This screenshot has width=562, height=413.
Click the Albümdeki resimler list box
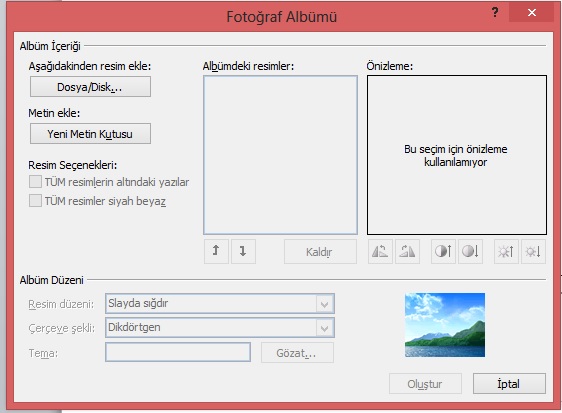coord(280,155)
